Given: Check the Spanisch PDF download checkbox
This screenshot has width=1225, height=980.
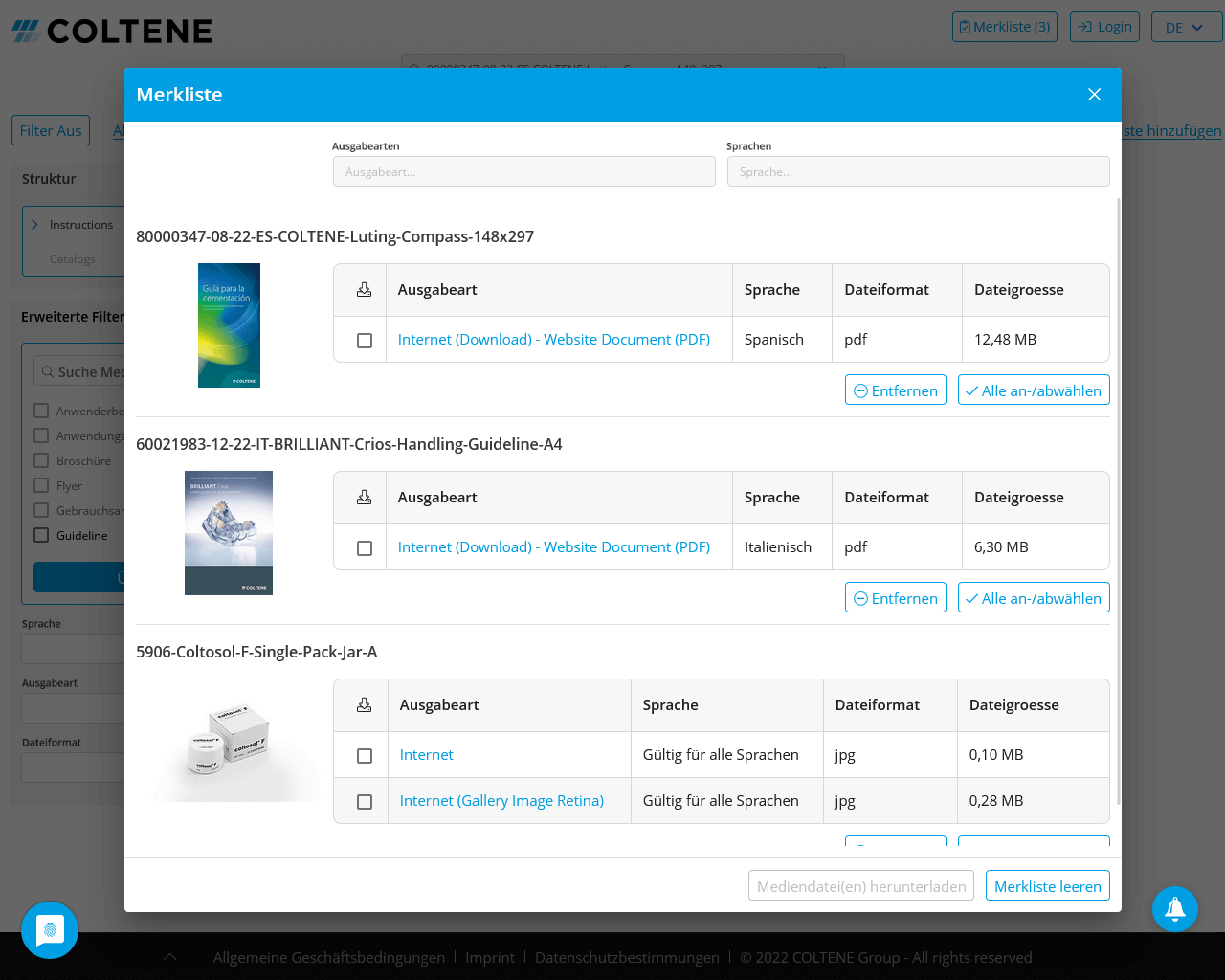Looking at the screenshot, I should (365, 341).
